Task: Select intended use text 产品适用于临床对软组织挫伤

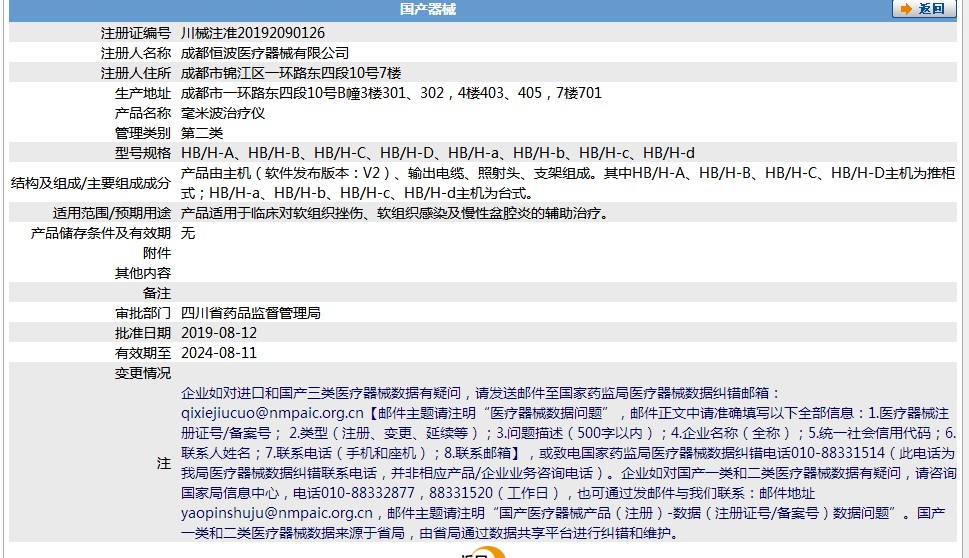Action: [273, 213]
